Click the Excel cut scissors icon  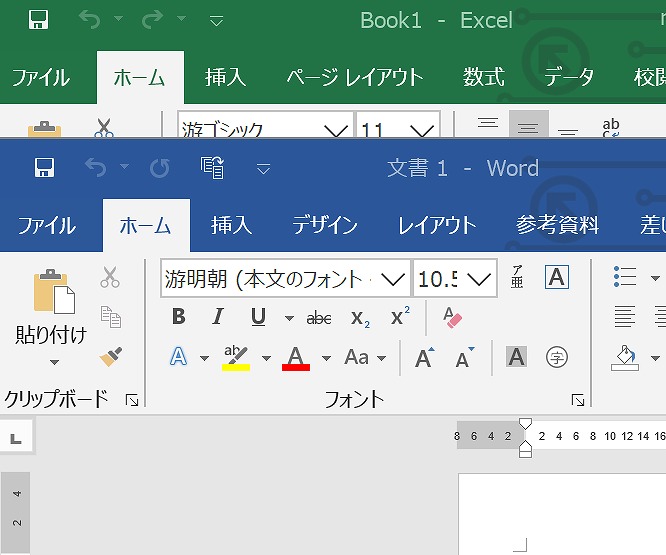pyautogui.click(x=104, y=128)
